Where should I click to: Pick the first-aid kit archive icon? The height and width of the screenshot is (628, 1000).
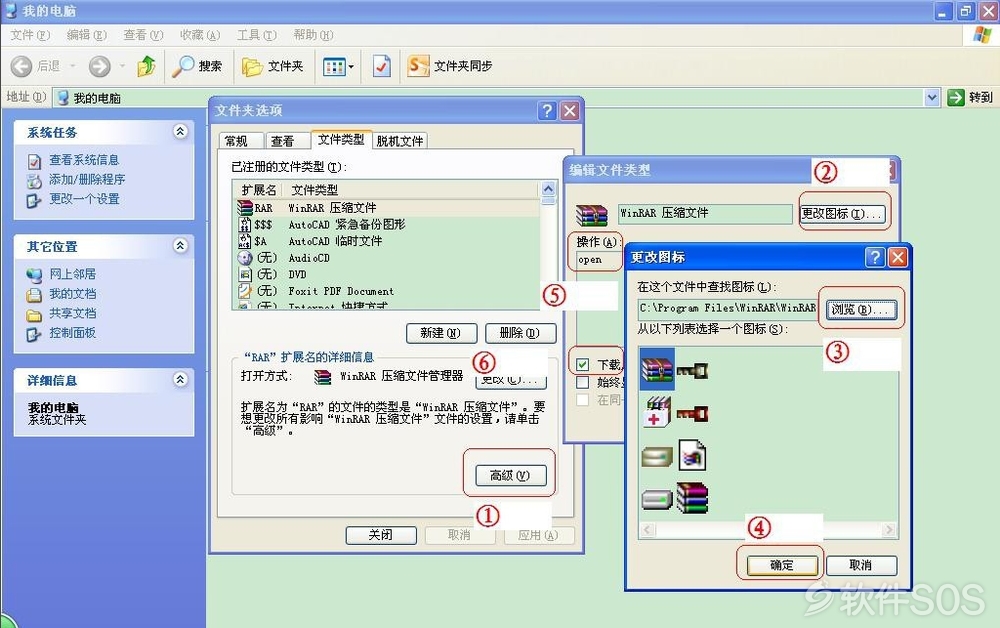(657, 412)
